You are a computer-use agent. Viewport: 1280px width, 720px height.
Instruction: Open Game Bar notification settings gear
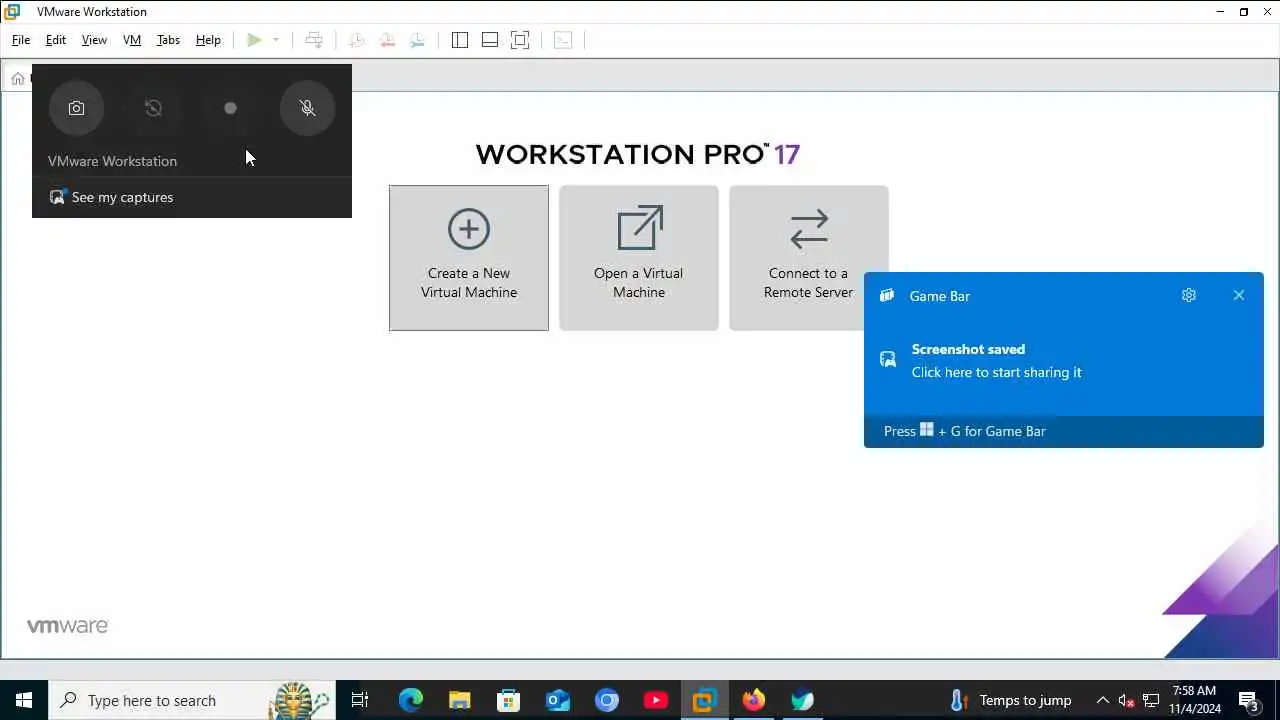click(1188, 295)
